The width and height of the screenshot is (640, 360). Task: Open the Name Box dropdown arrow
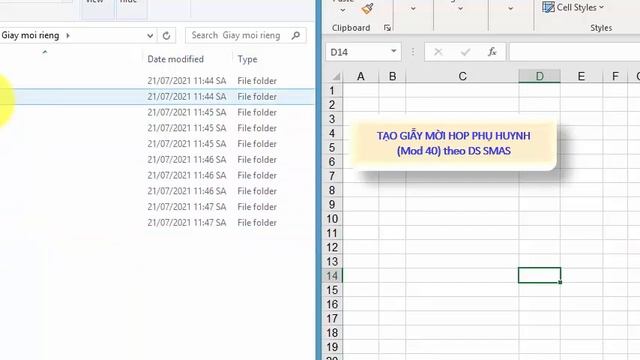click(x=393, y=51)
